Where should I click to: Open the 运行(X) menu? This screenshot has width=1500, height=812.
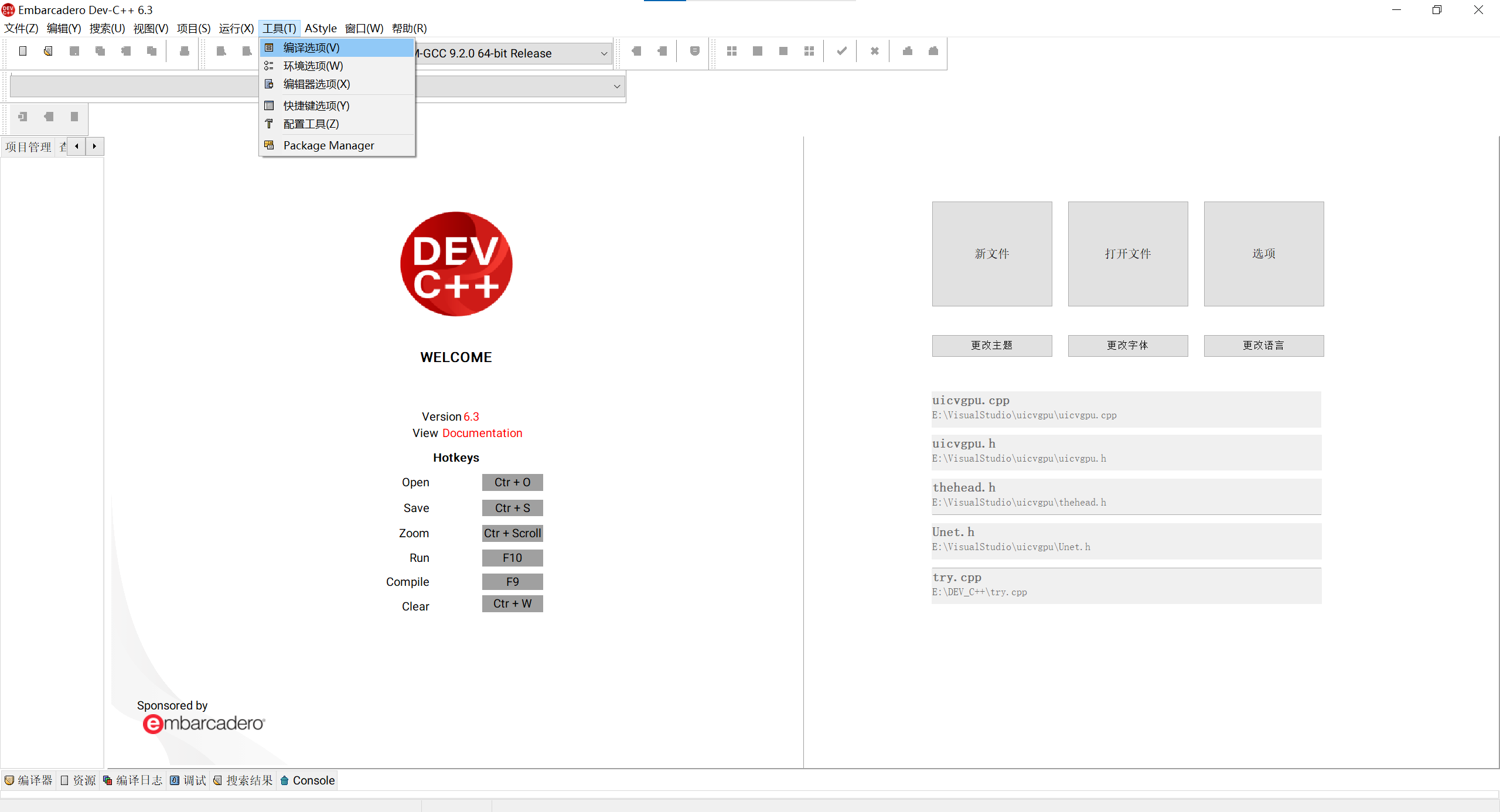coord(236,28)
